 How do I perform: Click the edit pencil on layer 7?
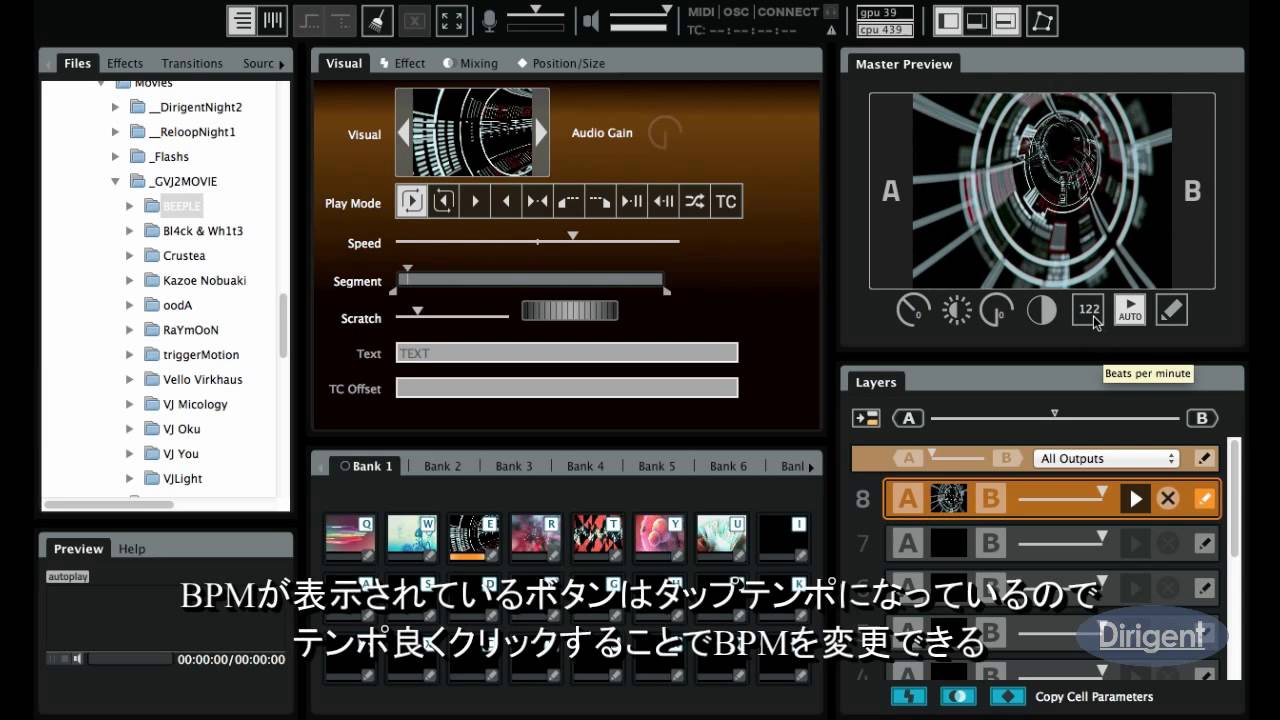click(x=1205, y=543)
